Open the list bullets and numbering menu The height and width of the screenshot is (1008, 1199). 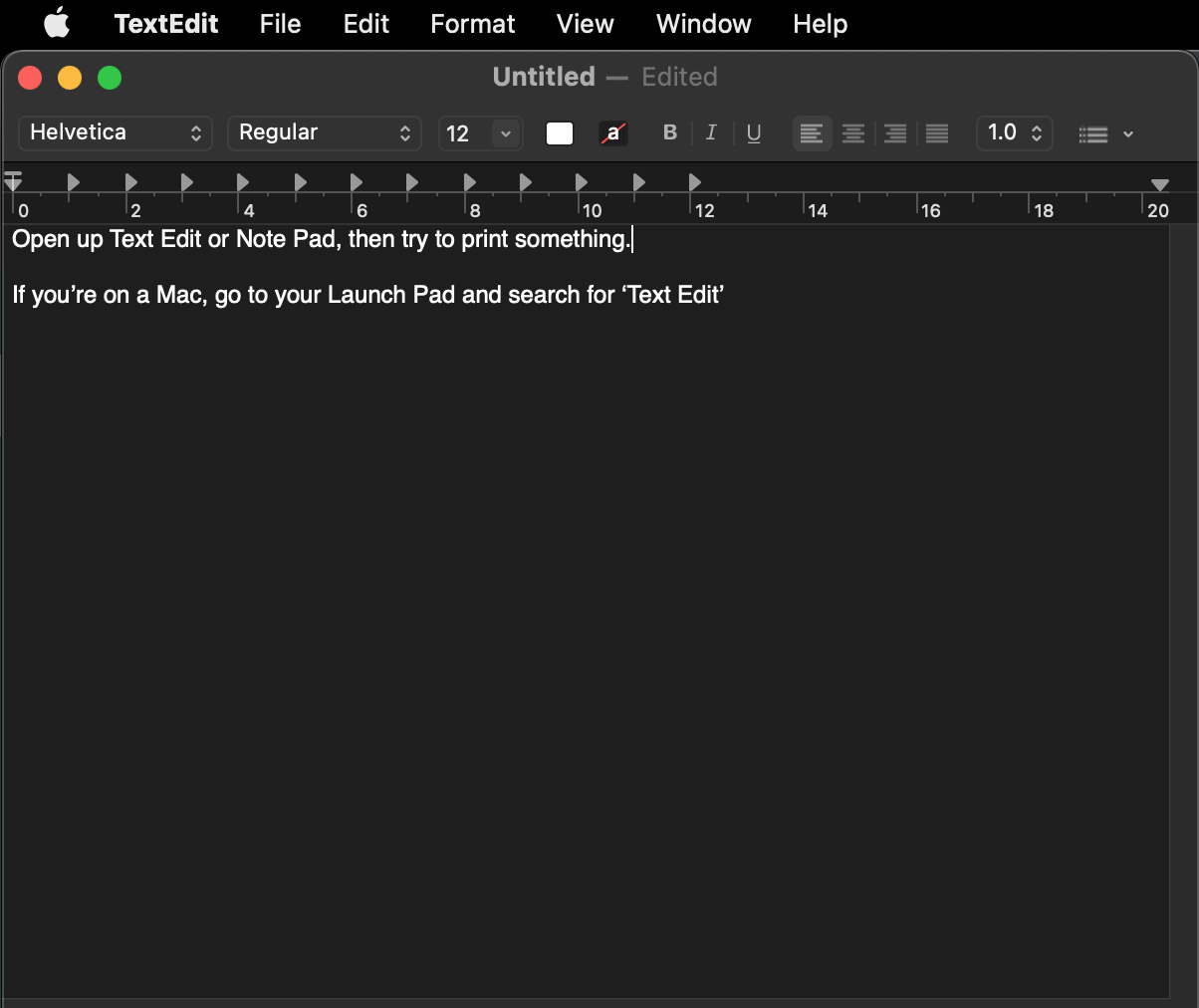1093,133
